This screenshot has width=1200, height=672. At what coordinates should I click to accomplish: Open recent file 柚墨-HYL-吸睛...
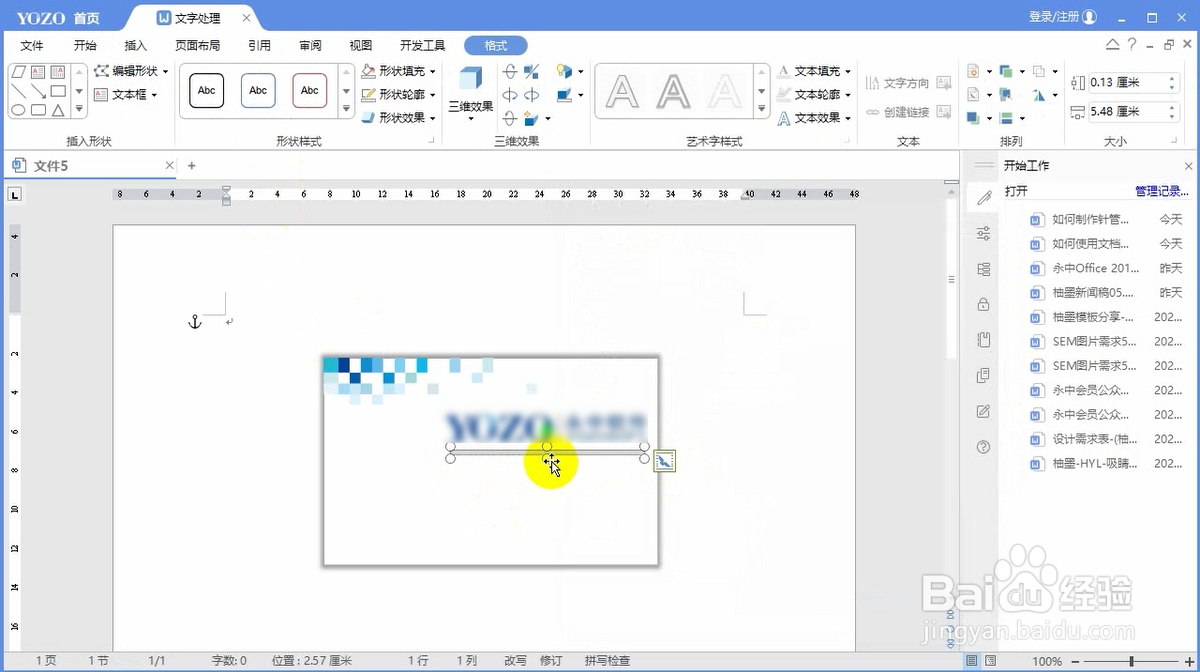click(x=1105, y=463)
